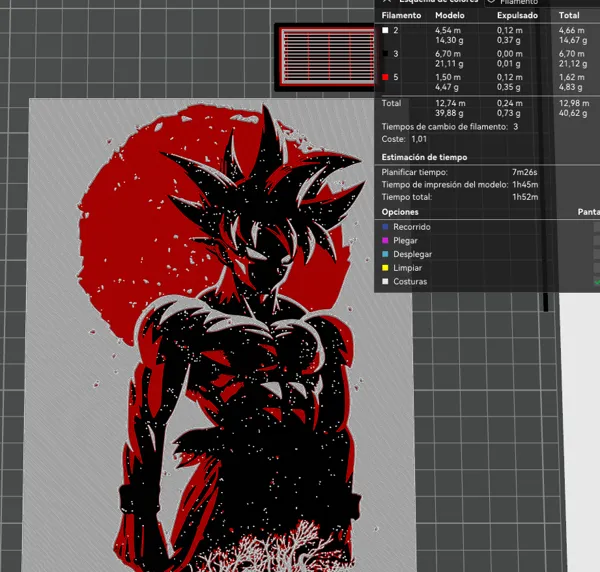Click the '21,11 g' model weight value

(449, 64)
